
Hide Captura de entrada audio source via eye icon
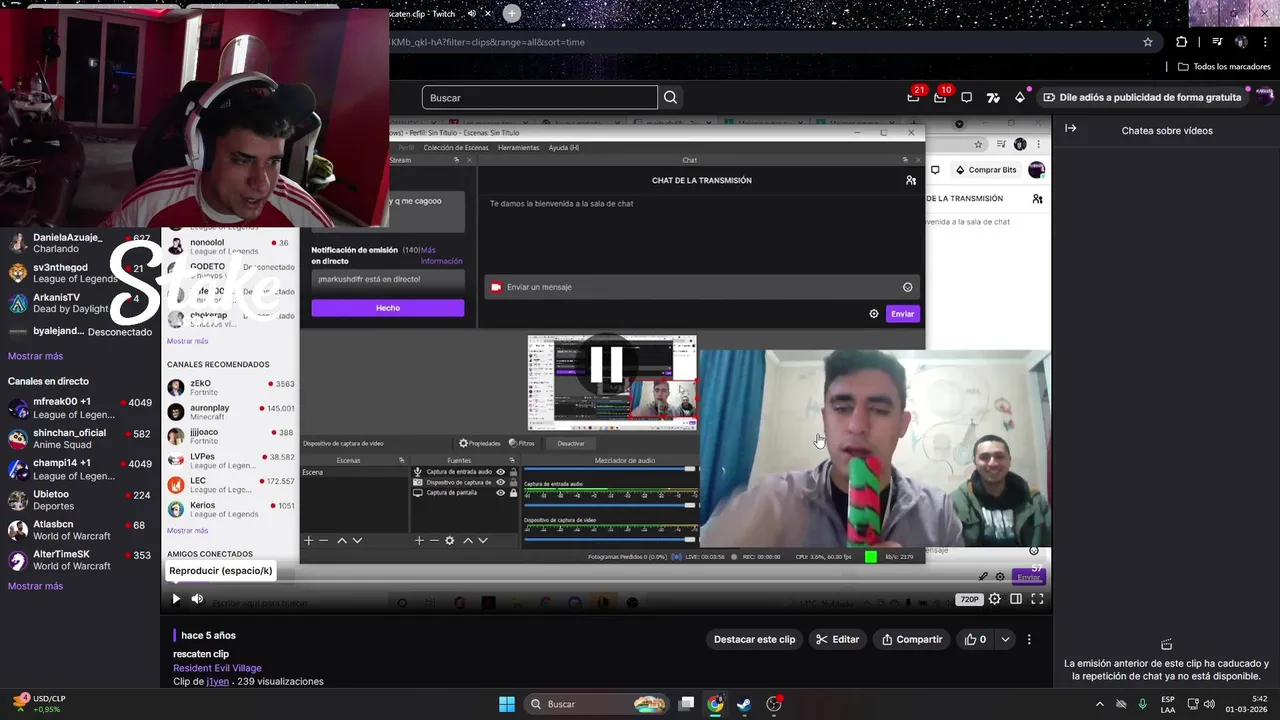point(501,472)
